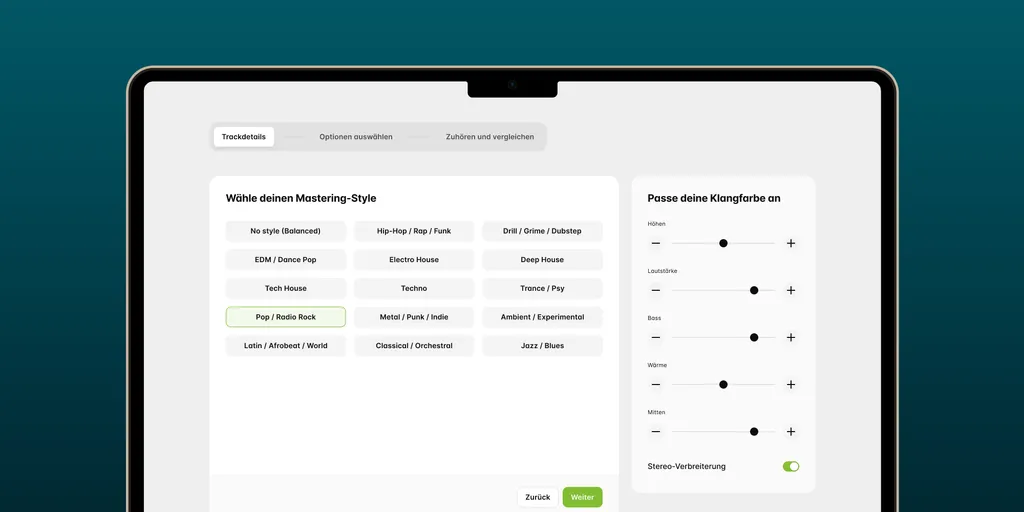
Task: Choose No style (Balanced) option
Action: [286, 231]
